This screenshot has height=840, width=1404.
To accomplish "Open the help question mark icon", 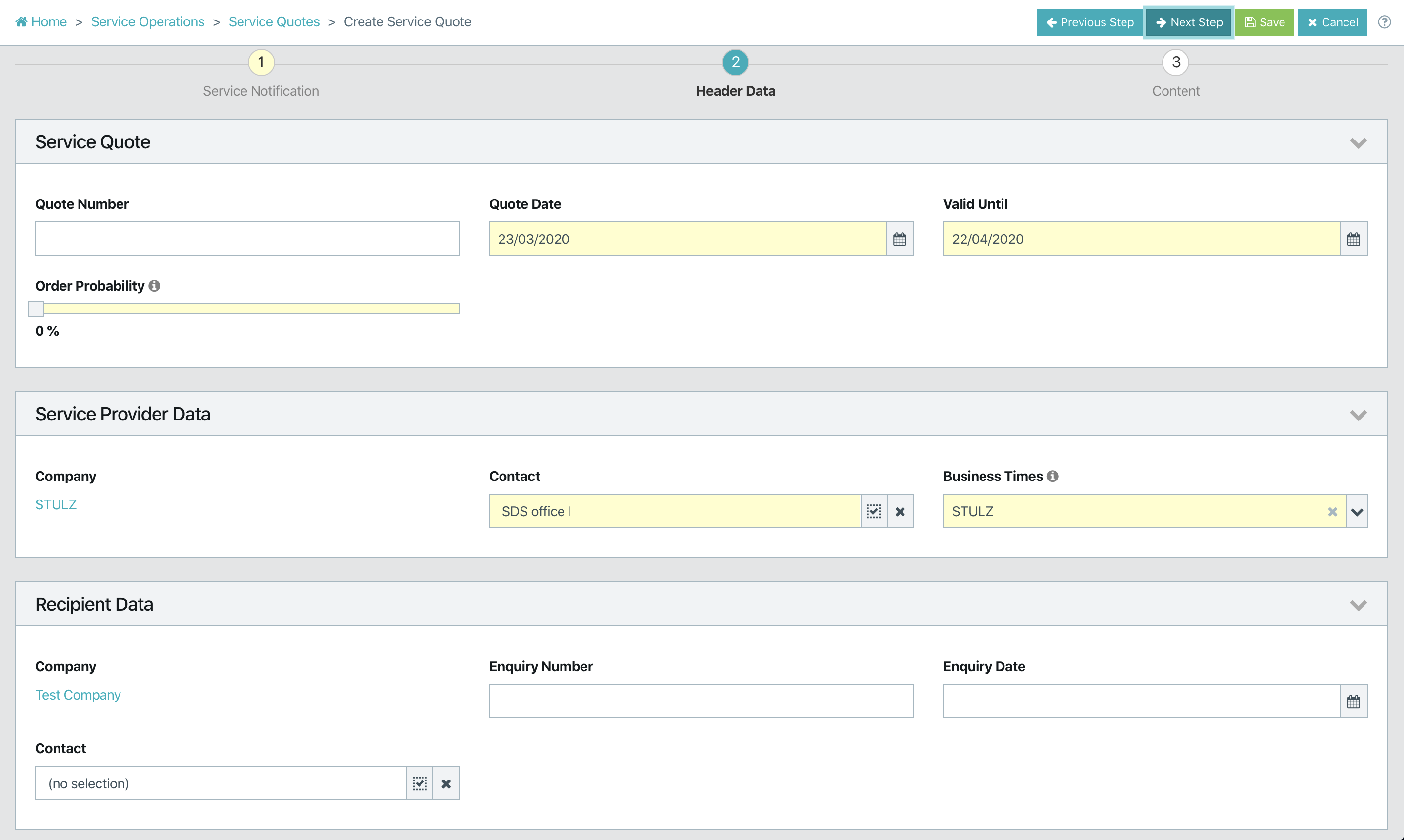I will [x=1384, y=22].
